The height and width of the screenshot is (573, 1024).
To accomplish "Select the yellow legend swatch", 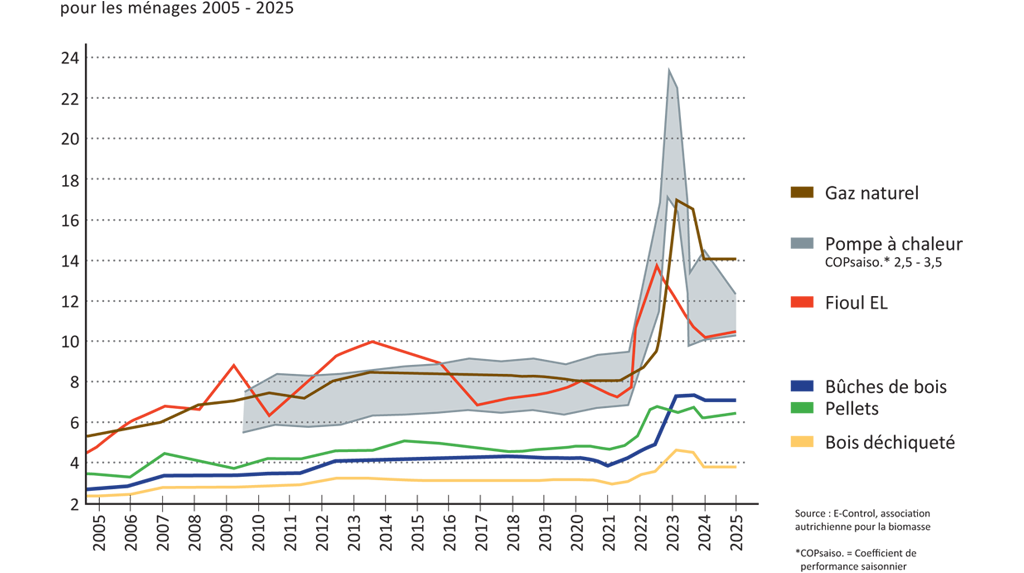I will [792, 448].
